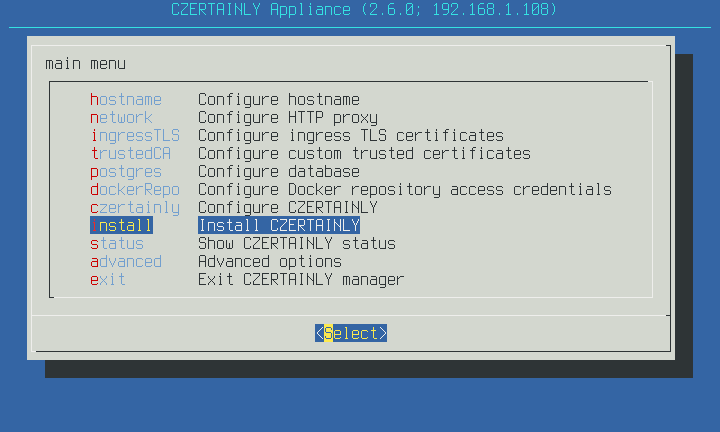Viewport: 720px width, 432px height.
Task: Click 'Configure custom trusted certificates' text
Action: click(364, 153)
